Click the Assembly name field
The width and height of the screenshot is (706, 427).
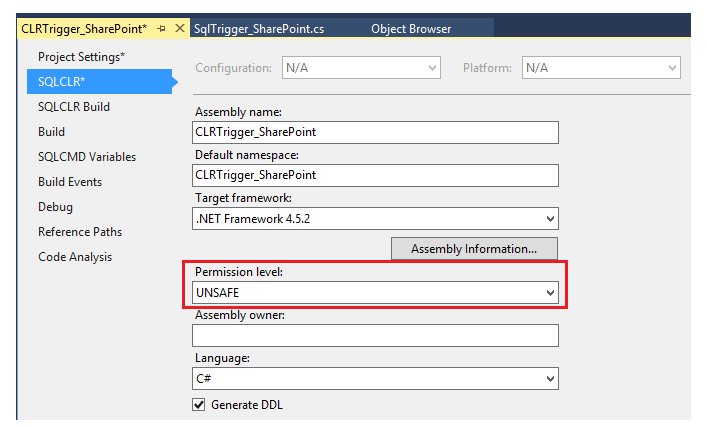[x=375, y=132]
